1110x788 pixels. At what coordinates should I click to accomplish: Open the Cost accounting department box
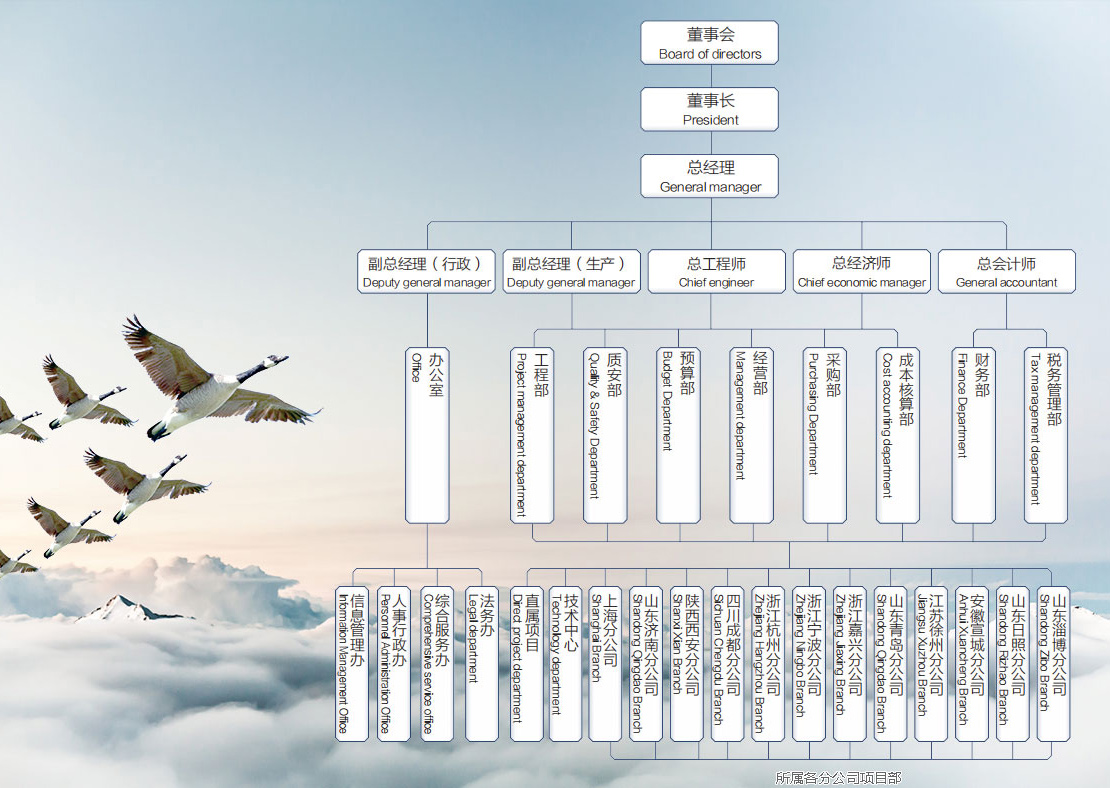coord(898,435)
